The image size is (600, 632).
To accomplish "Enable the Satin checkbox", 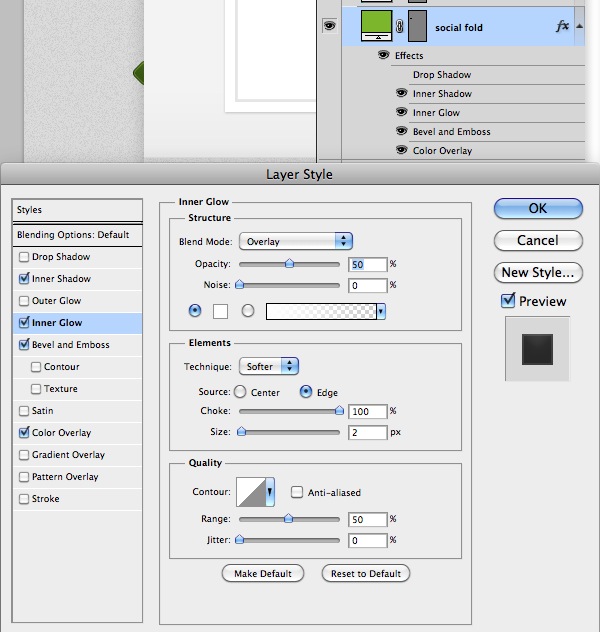I will click(24, 411).
